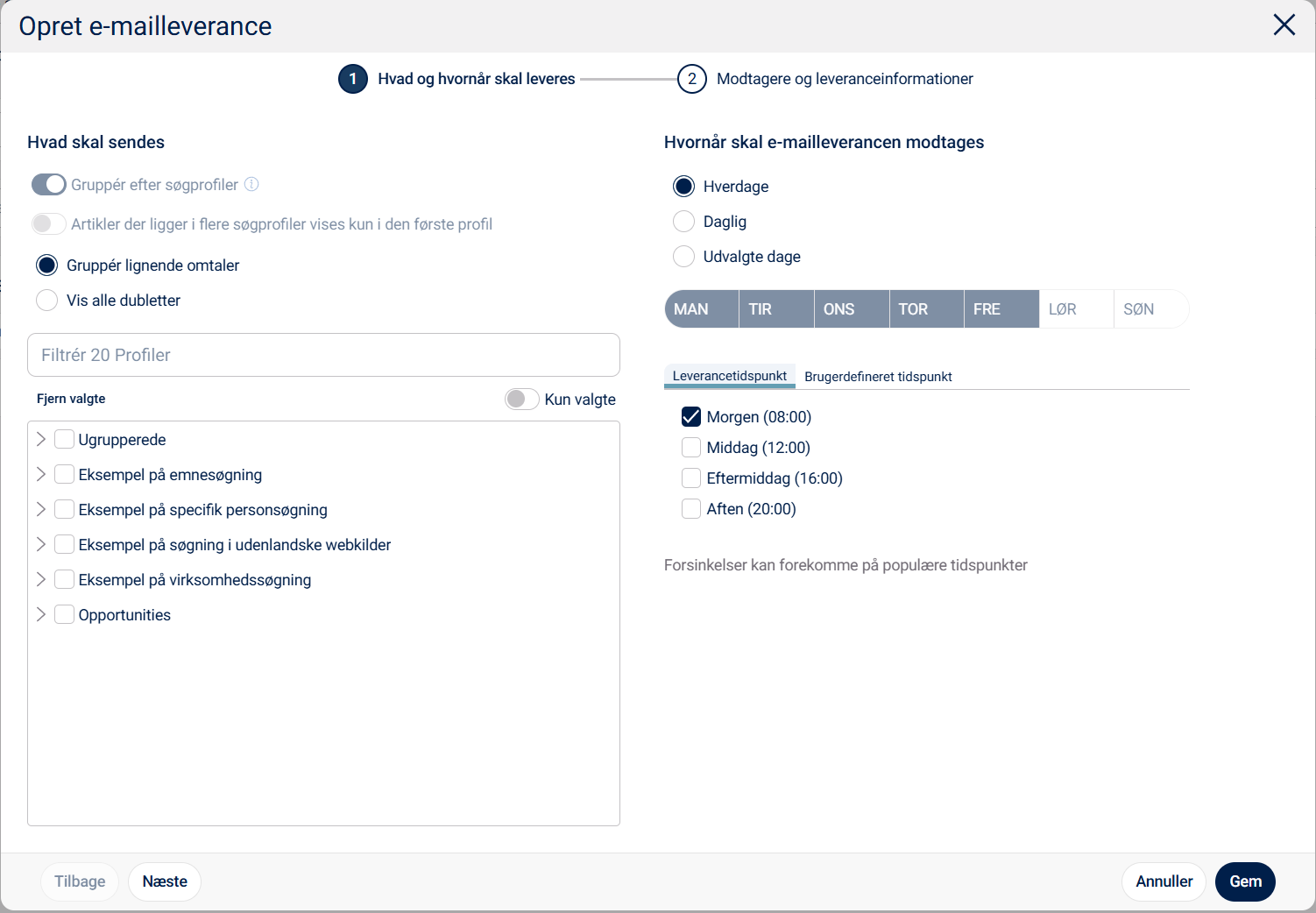Viewport: 1316px width, 913px height.
Task: Click the Fjern valgte link
Action: [x=71, y=399]
